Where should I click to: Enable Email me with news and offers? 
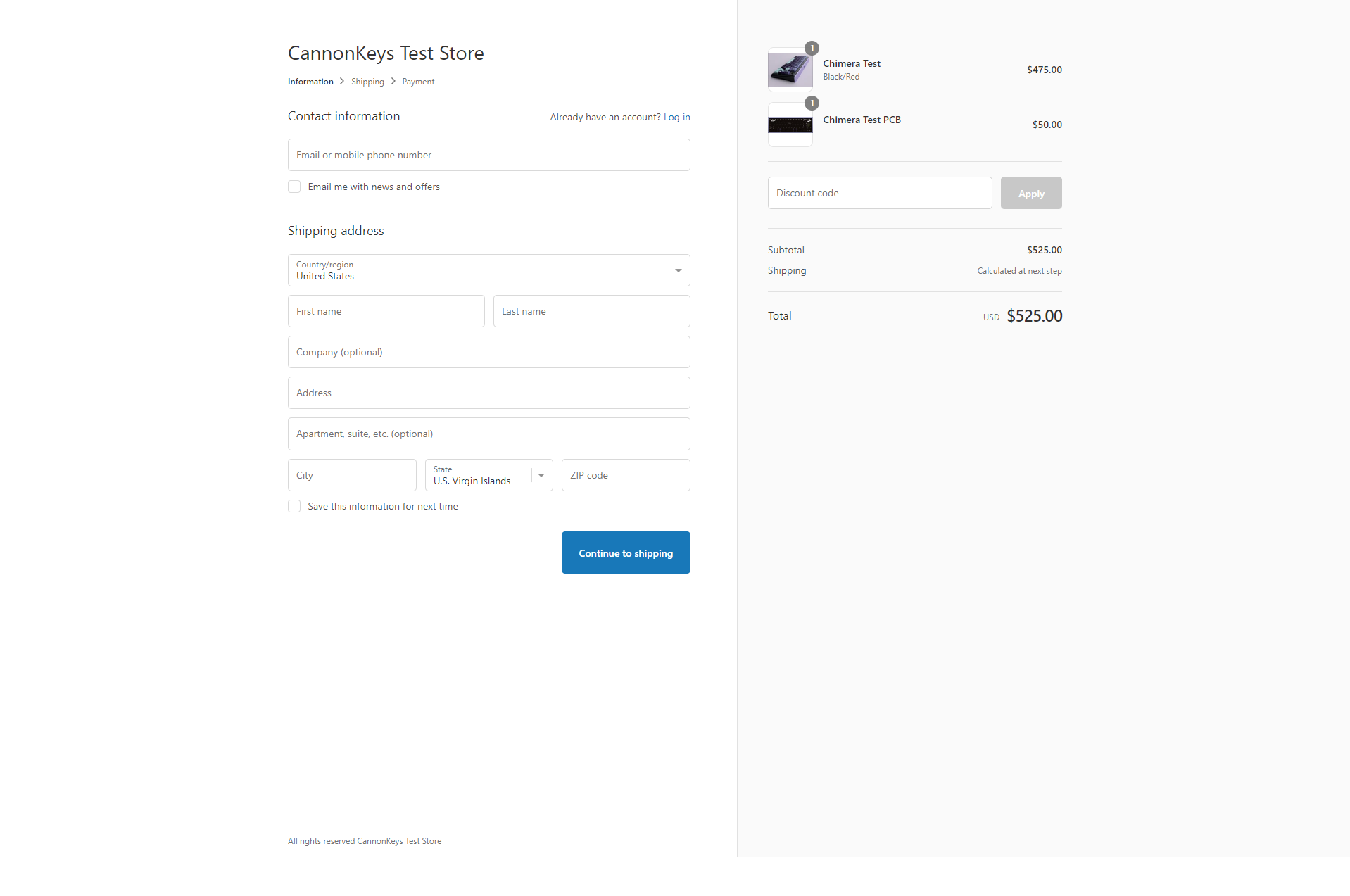294,187
